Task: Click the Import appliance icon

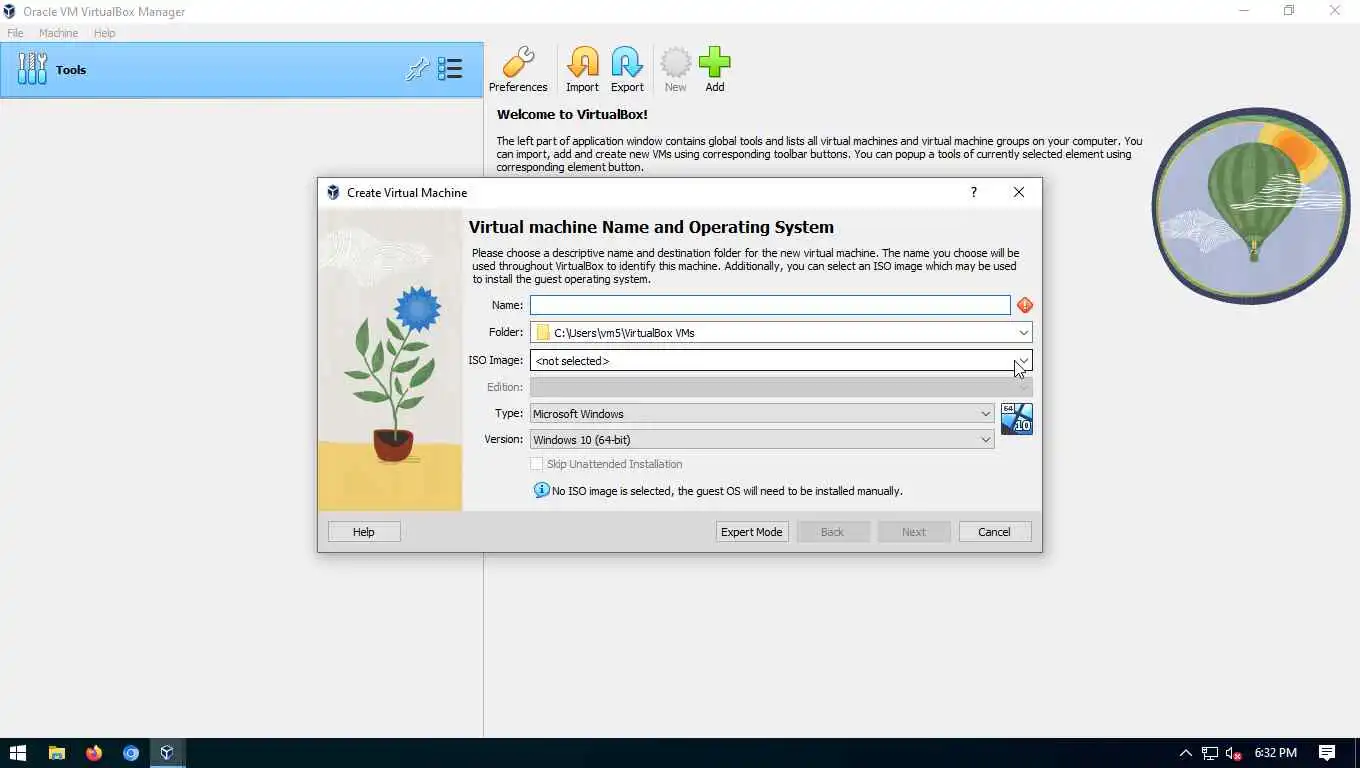Action: click(x=582, y=70)
